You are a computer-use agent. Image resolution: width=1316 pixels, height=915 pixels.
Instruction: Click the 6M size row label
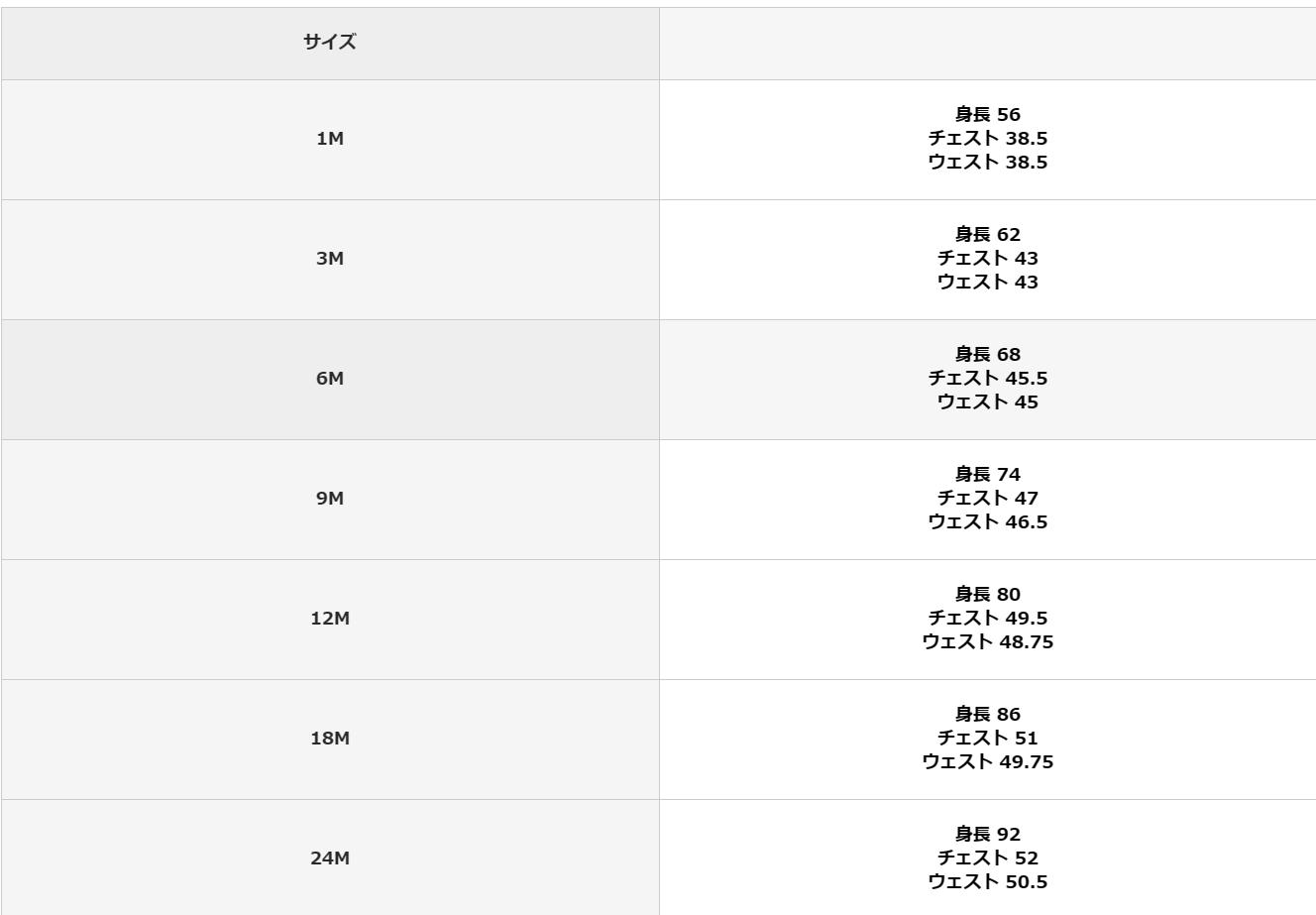pyautogui.click(x=330, y=379)
